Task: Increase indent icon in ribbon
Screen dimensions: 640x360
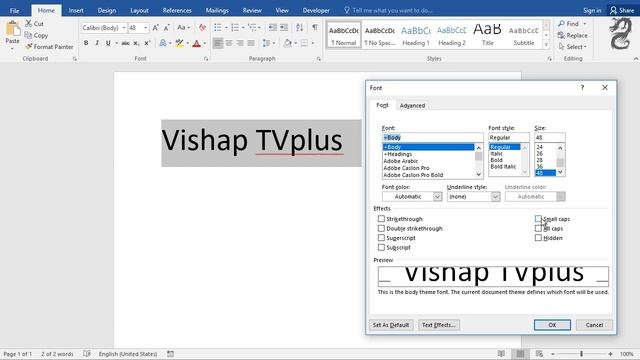Action: [284, 28]
